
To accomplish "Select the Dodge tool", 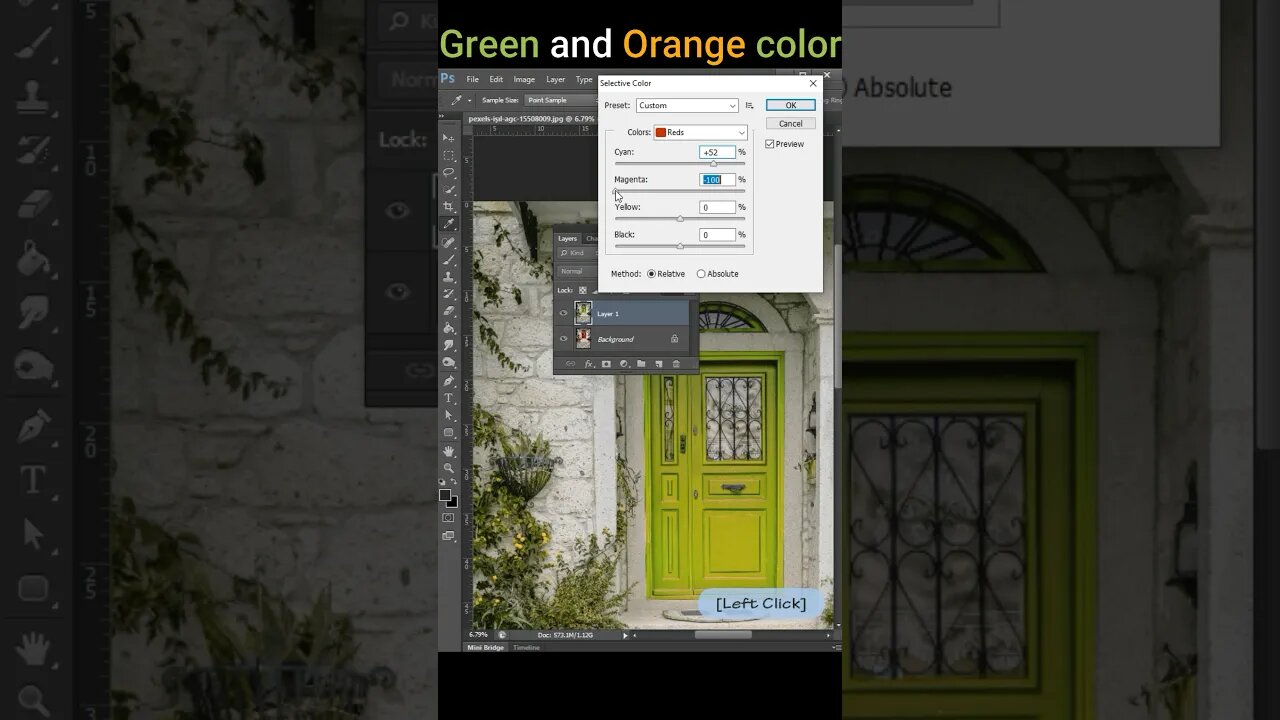I will click(449, 362).
